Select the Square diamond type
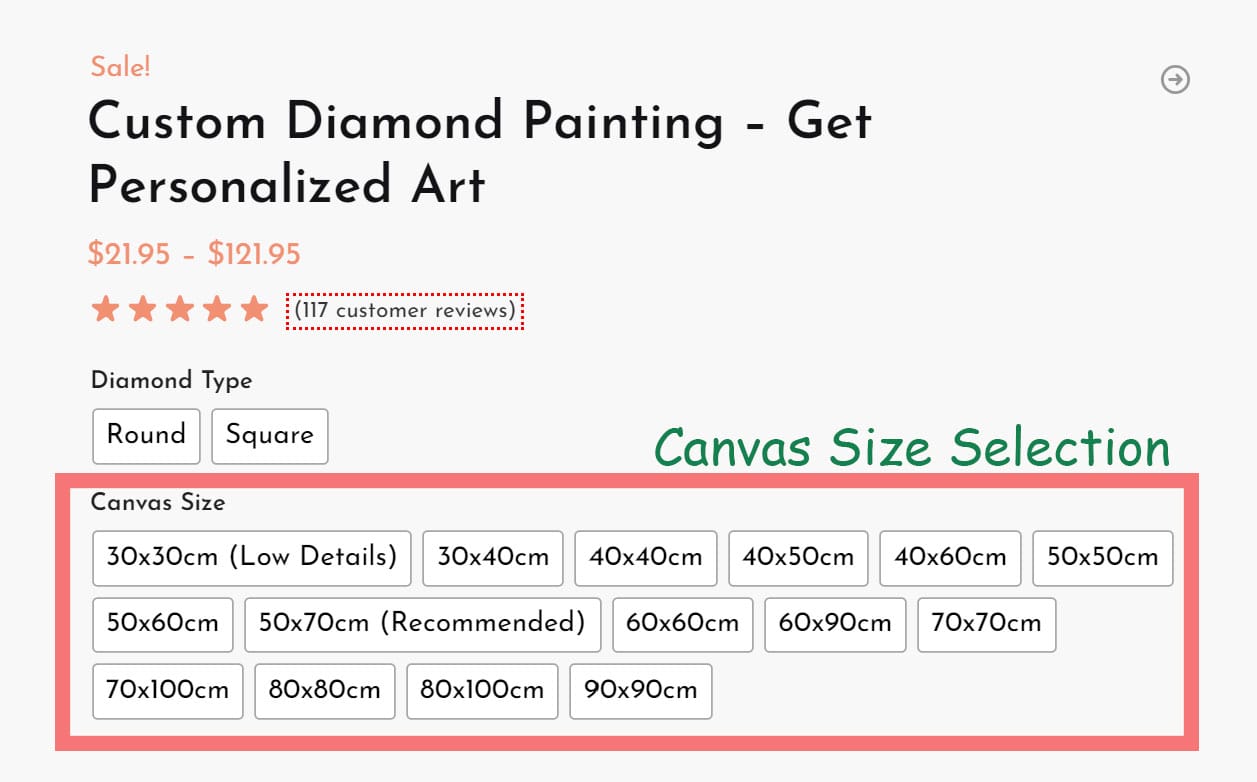Image resolution: width=1257 pixels, height=782 pixels. click(x=270, y=436)
